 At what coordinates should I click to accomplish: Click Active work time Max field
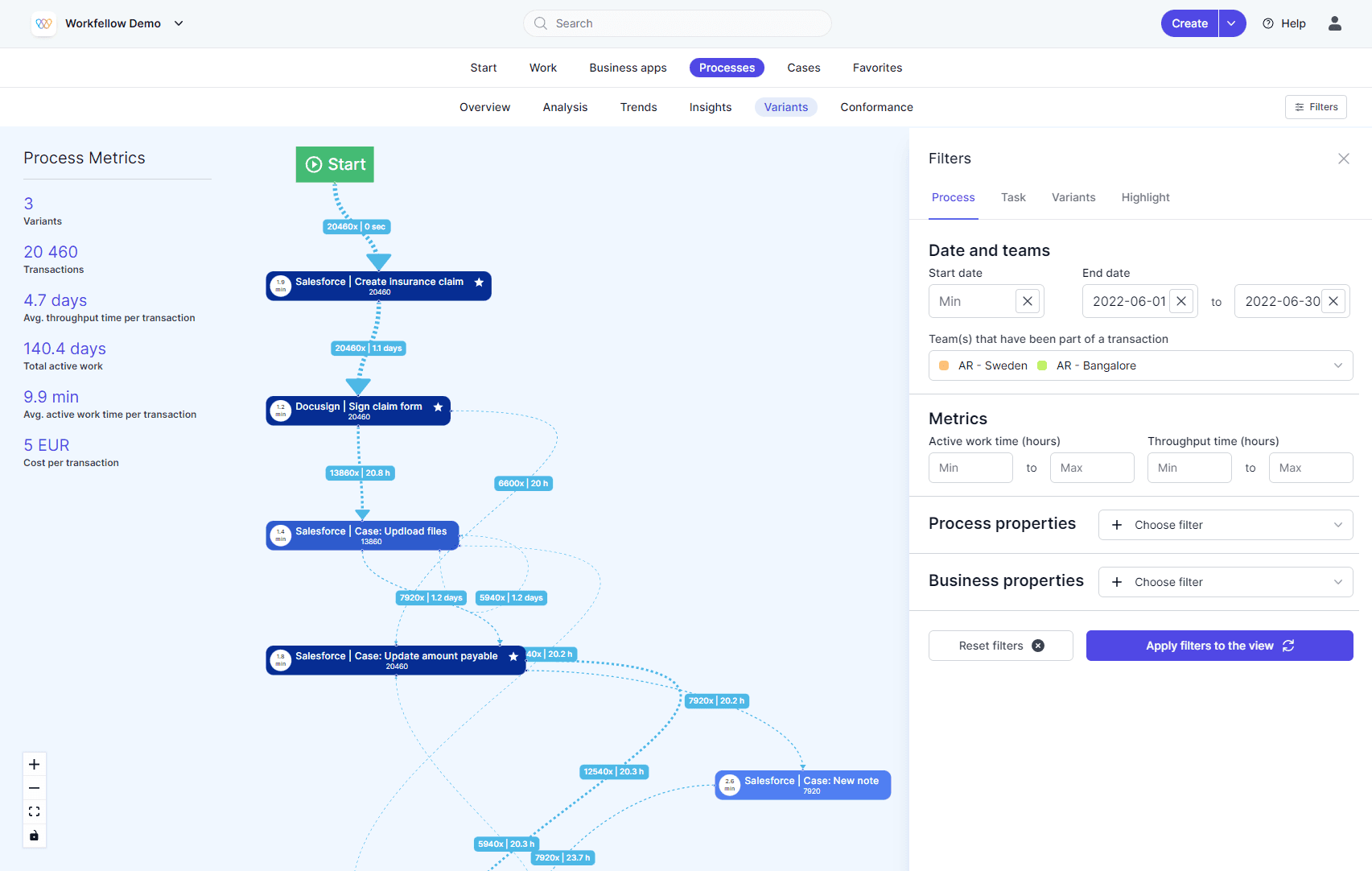click(1092, 468)
